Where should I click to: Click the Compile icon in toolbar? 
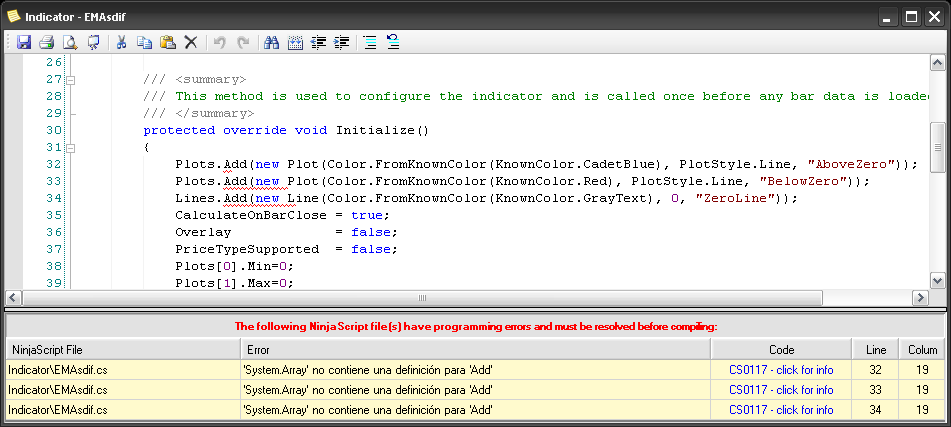point(95,42)
